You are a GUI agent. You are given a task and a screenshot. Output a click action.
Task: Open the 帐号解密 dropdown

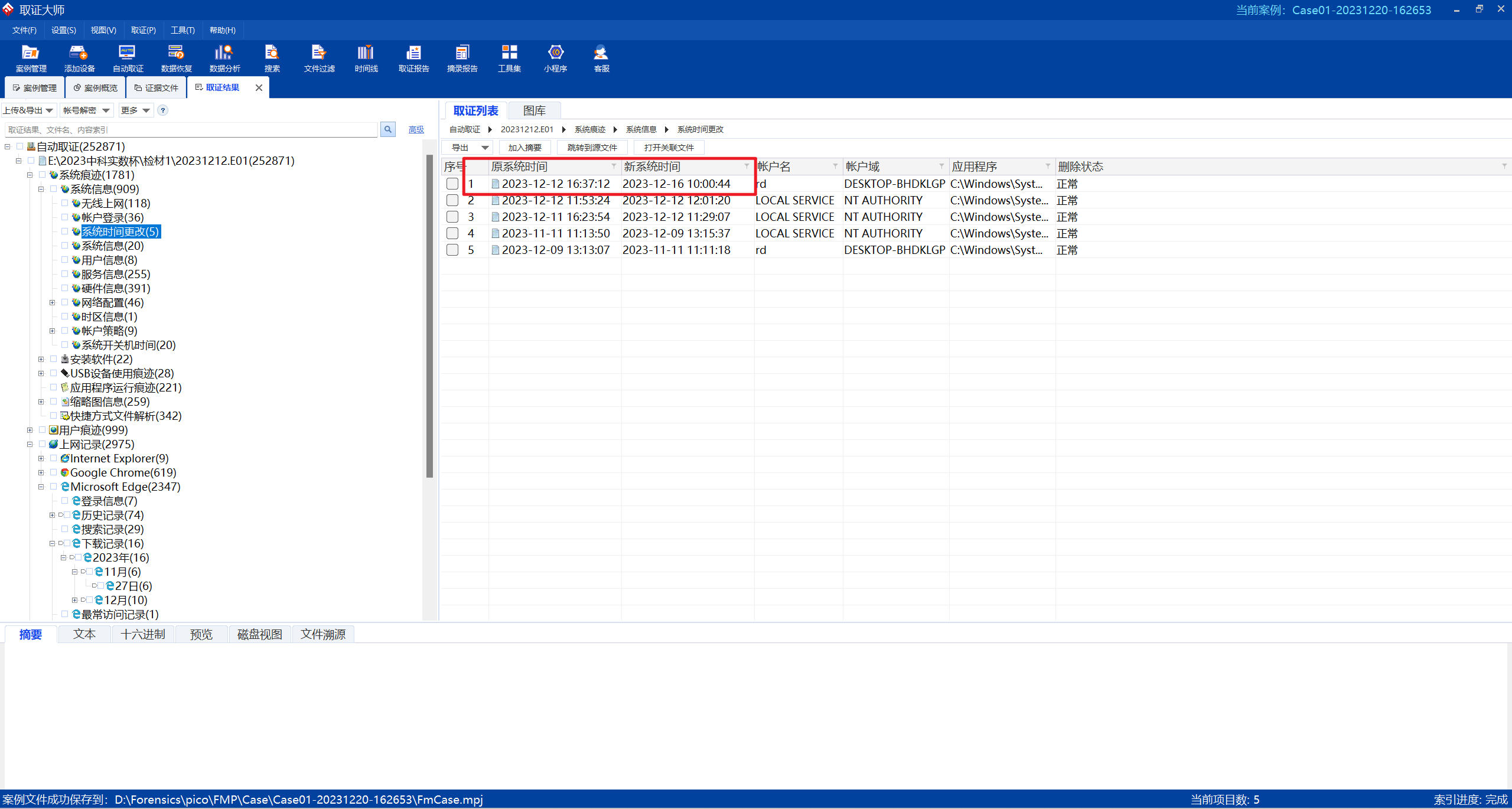click(x=86, y=110)
